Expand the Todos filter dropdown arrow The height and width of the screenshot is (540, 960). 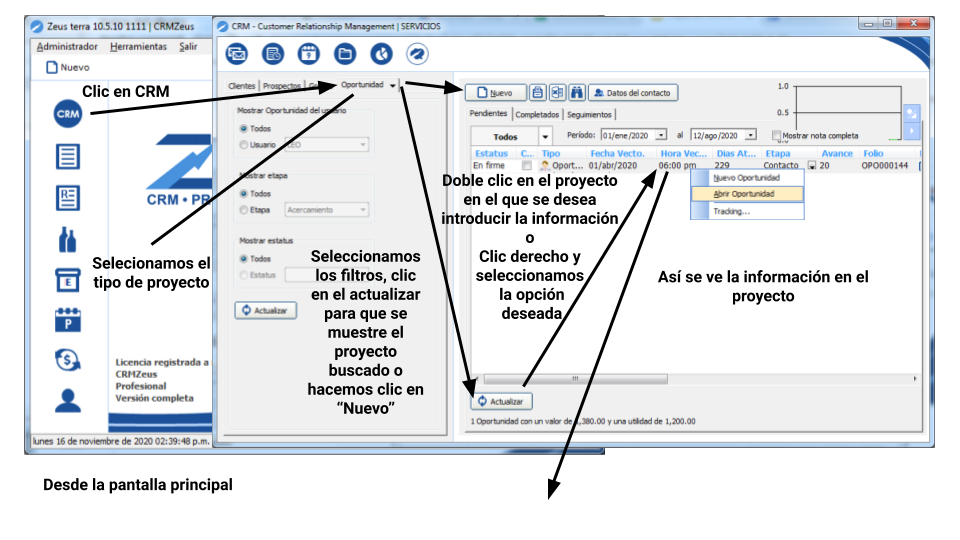545,137
